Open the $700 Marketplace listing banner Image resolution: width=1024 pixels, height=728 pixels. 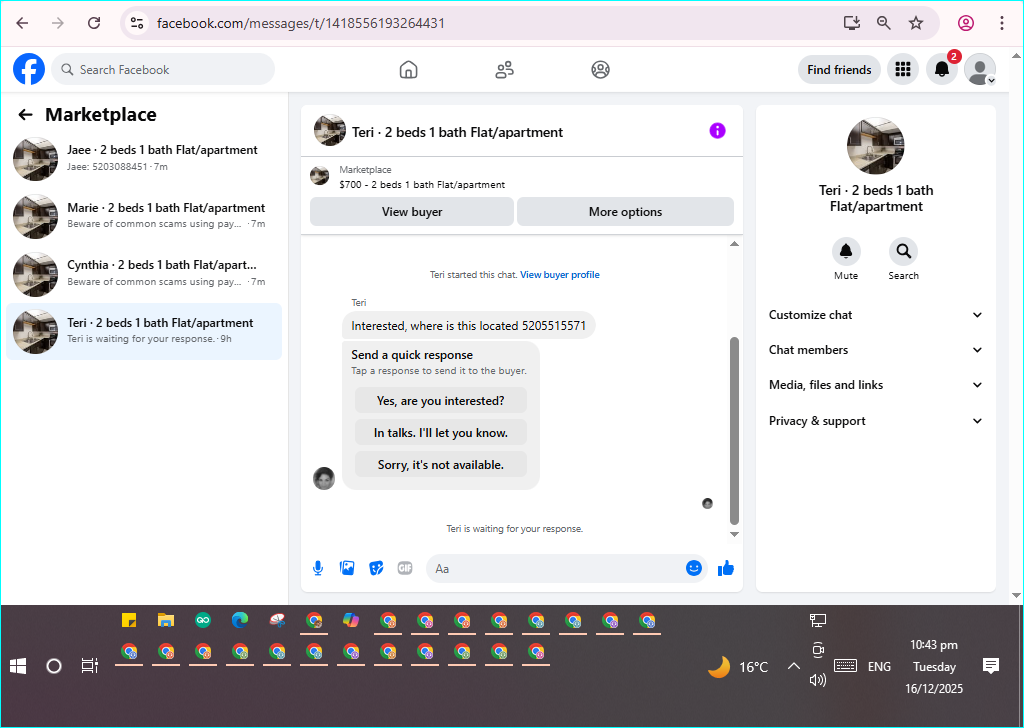tap(522, 177)
